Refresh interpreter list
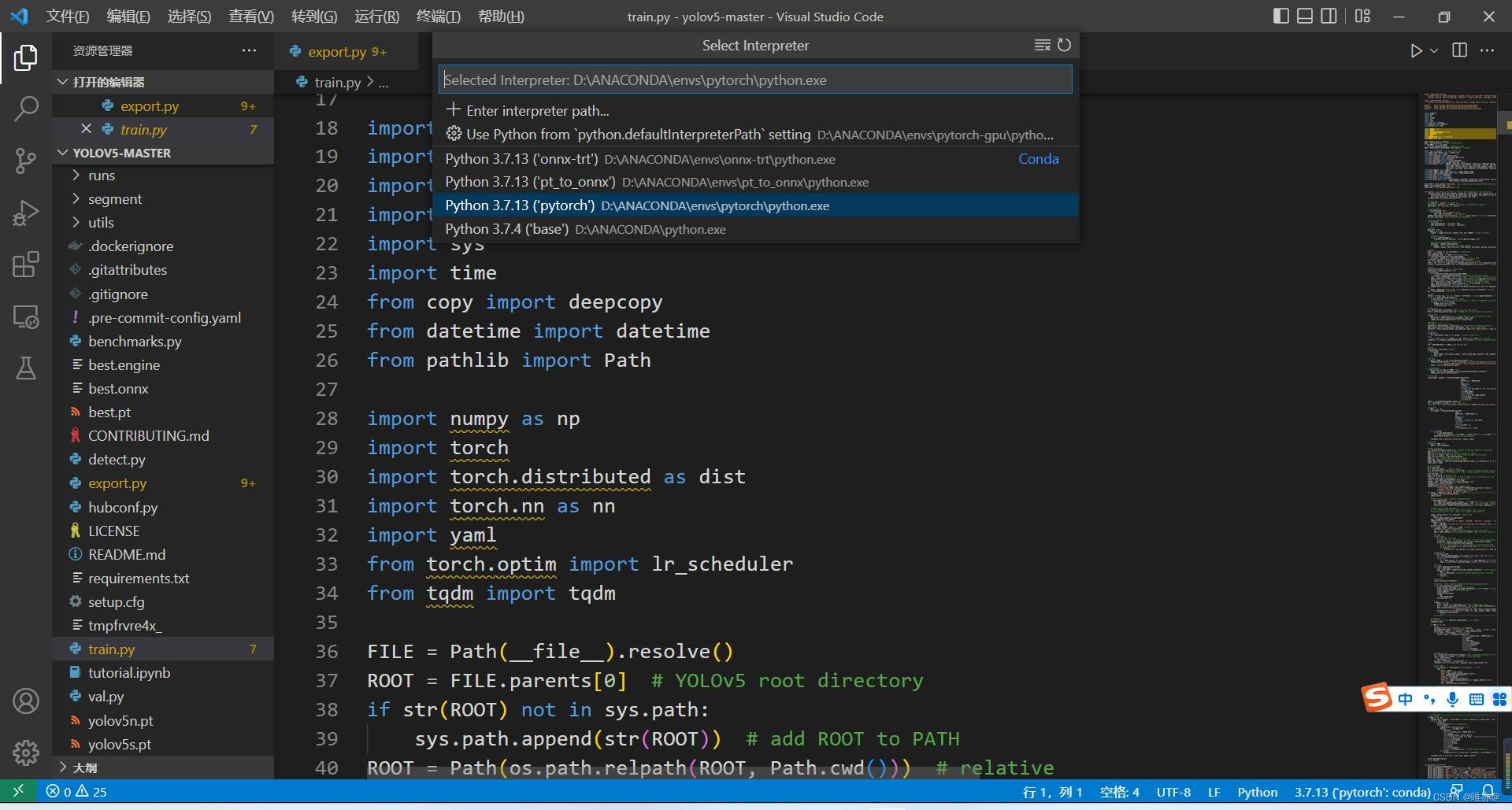The width and height of the screenshot is (1512, 810). click(1064, 45)
